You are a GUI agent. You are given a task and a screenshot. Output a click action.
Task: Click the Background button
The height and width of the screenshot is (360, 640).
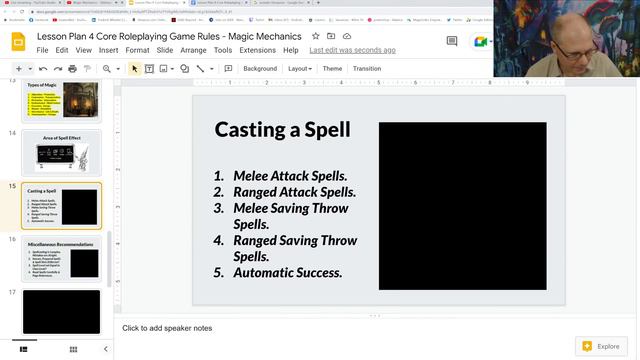pyautogui.click(x=260, y=69)
